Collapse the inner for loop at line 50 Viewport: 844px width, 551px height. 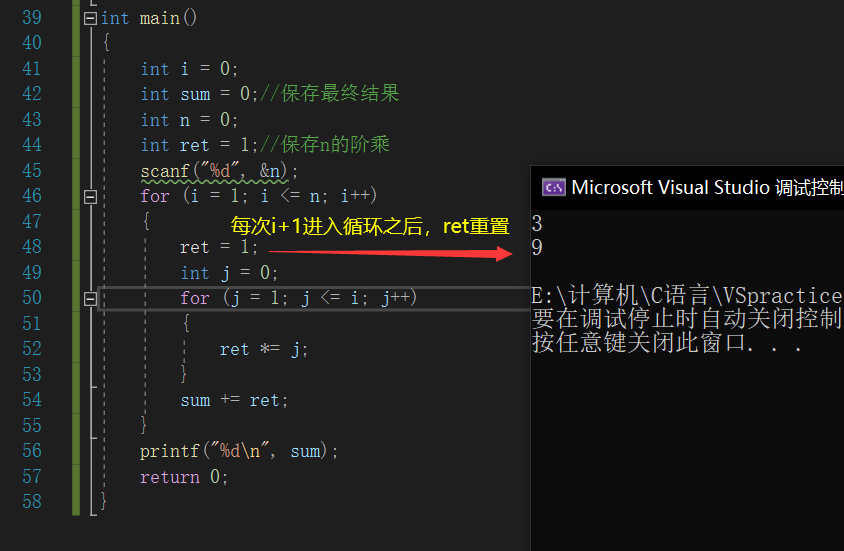(90, 299)
